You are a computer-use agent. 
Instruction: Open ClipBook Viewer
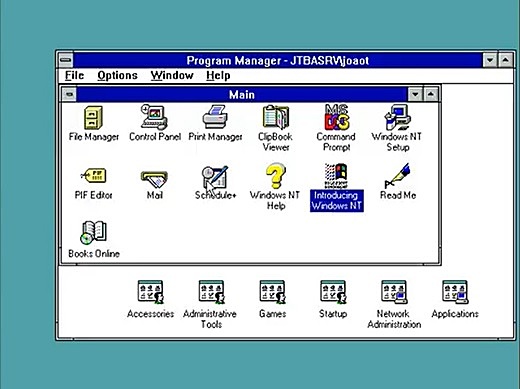(x=275, y=117)
